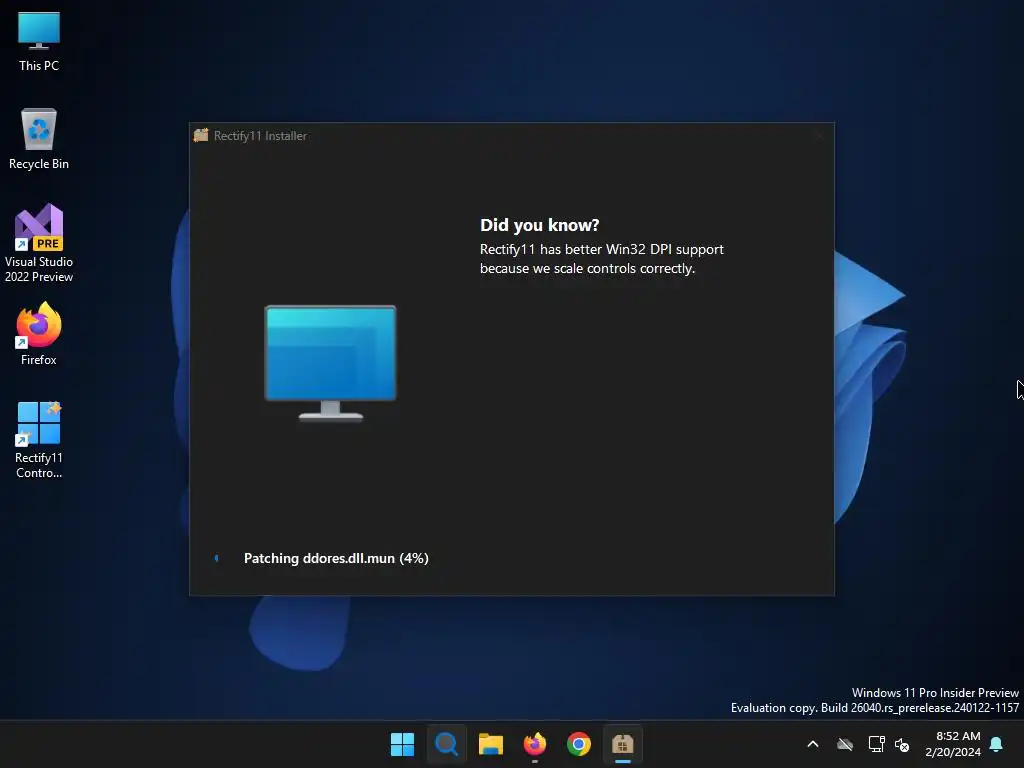Click the 'Patching ddores.dll.mun (4%)' status text
Screen dimensions: 1024x768
pyautogui.click(x=336, y=558)
